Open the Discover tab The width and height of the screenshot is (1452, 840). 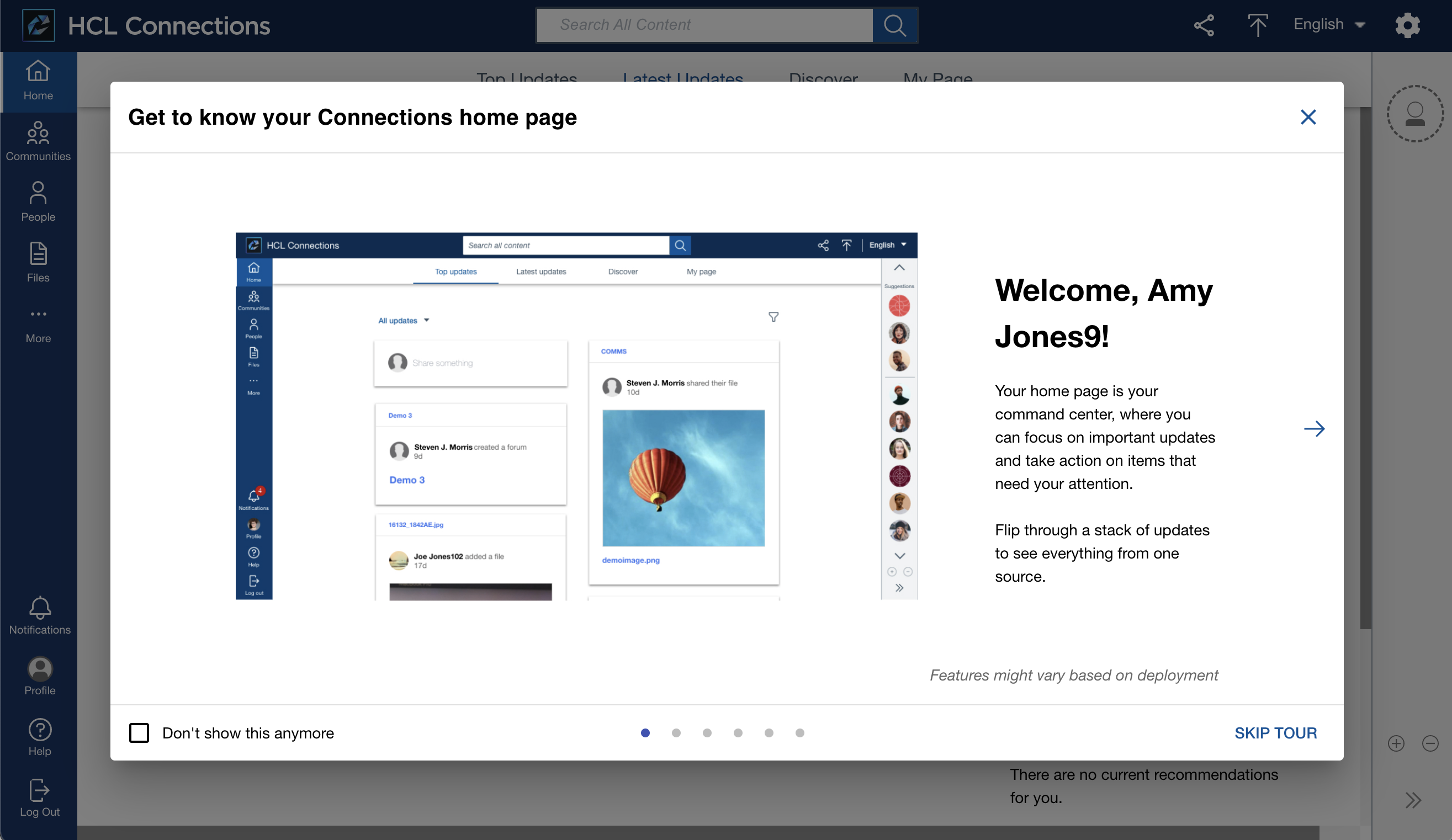(x=823, y=79)
